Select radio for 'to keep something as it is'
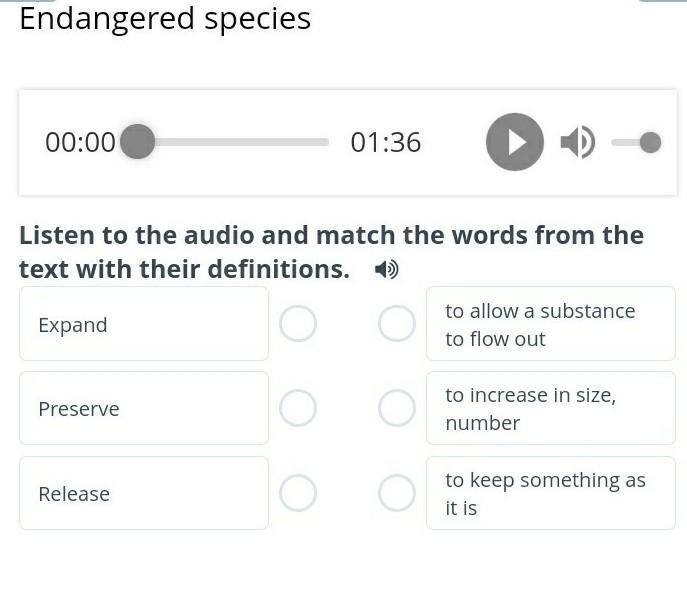This screenshot has height=589, width=687. (397, 493)
